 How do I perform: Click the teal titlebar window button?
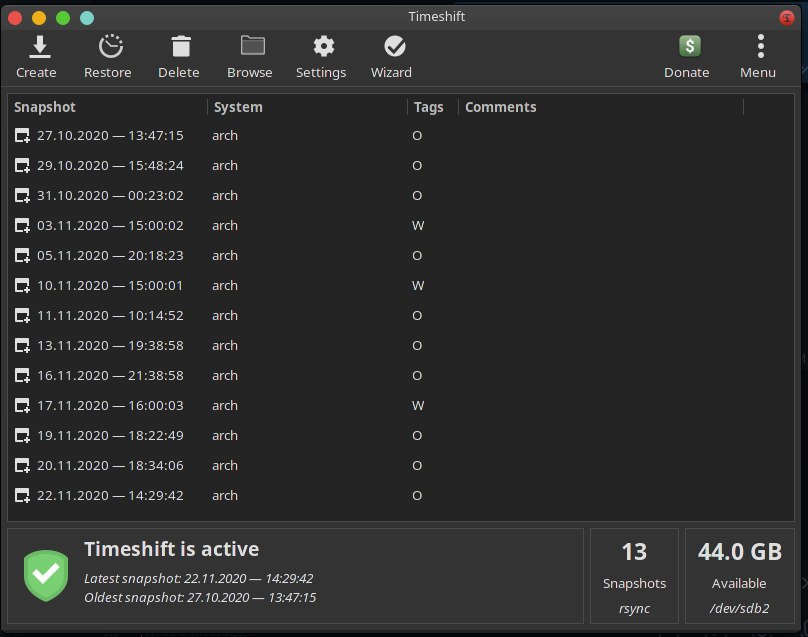pyautogui.click(x=87, y=18)
